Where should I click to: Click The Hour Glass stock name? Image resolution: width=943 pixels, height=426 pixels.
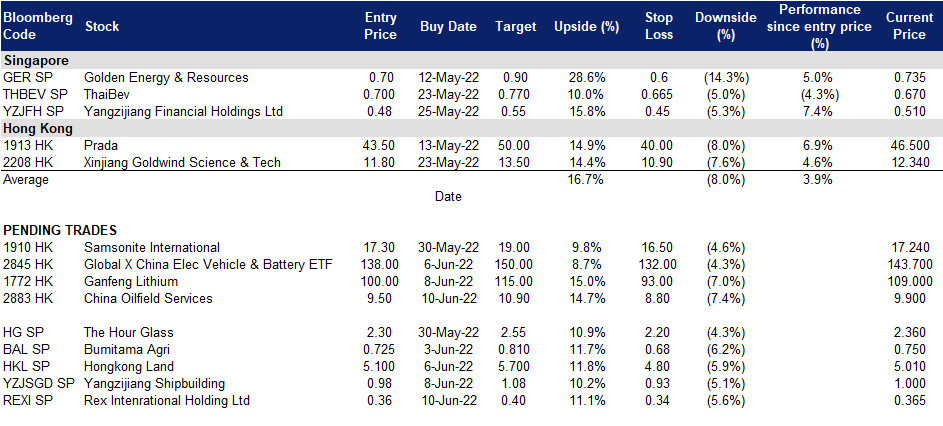pyautogui.click(x=129, y=333)
